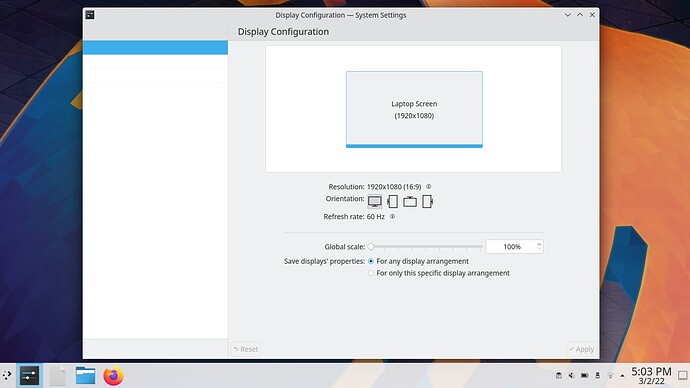The image size is (690, 388).
Task: Open the Wi-Fi network tray icon
Action: click(610, 375)
